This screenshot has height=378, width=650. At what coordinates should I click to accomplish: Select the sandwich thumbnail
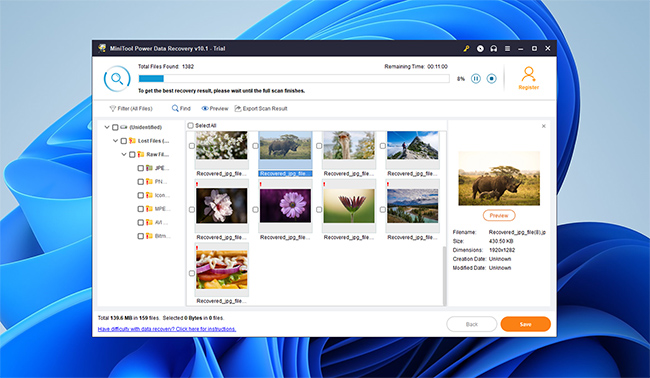tap(221, 269)
